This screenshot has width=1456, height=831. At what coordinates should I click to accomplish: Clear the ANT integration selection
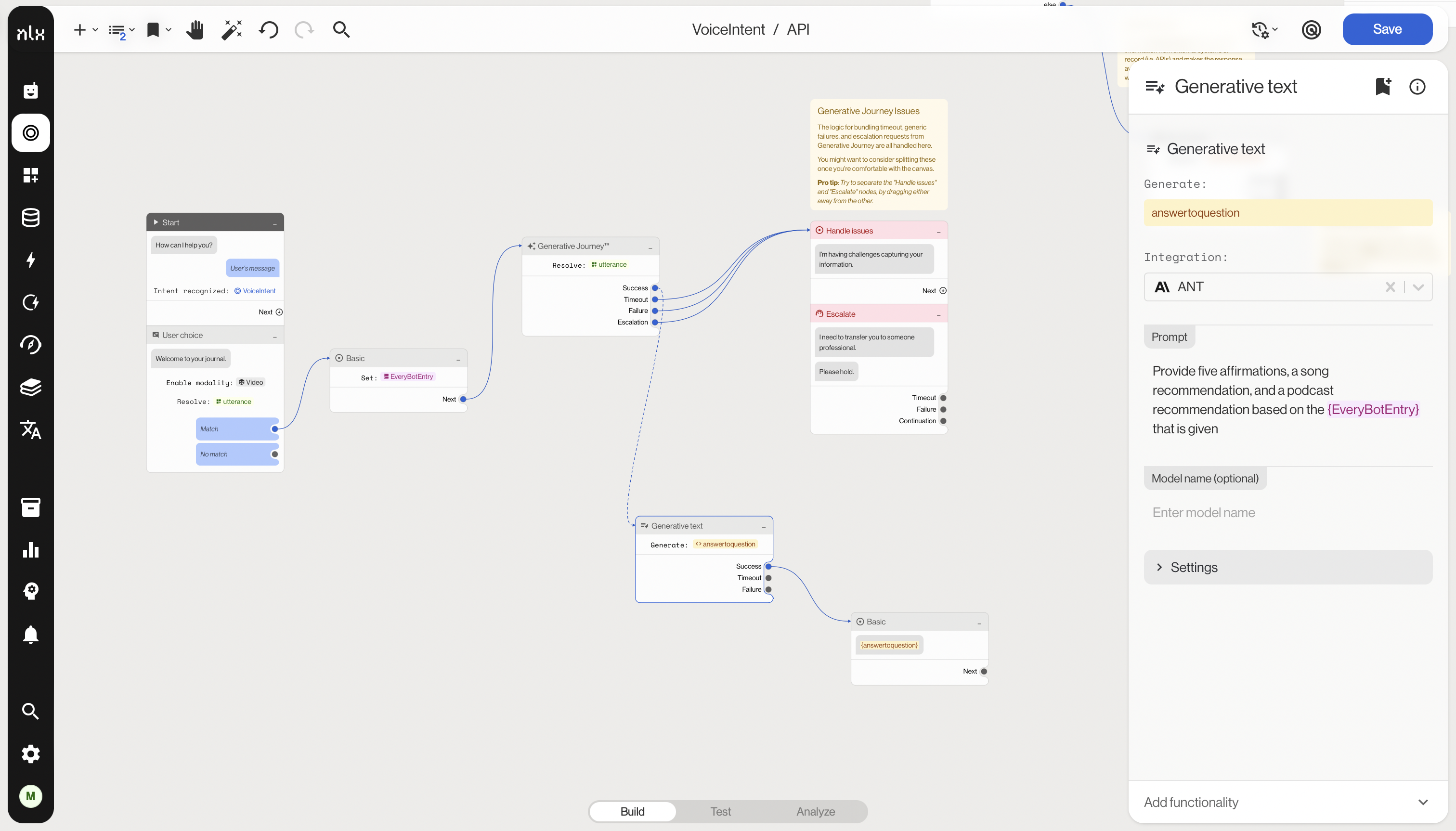(1391, 287)
